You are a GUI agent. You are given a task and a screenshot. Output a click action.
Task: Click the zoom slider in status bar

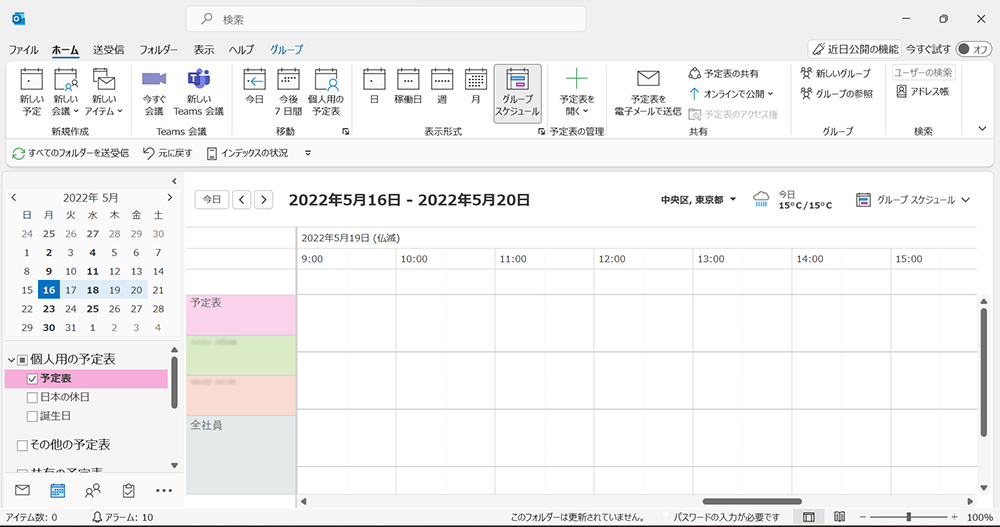point(908,517)
